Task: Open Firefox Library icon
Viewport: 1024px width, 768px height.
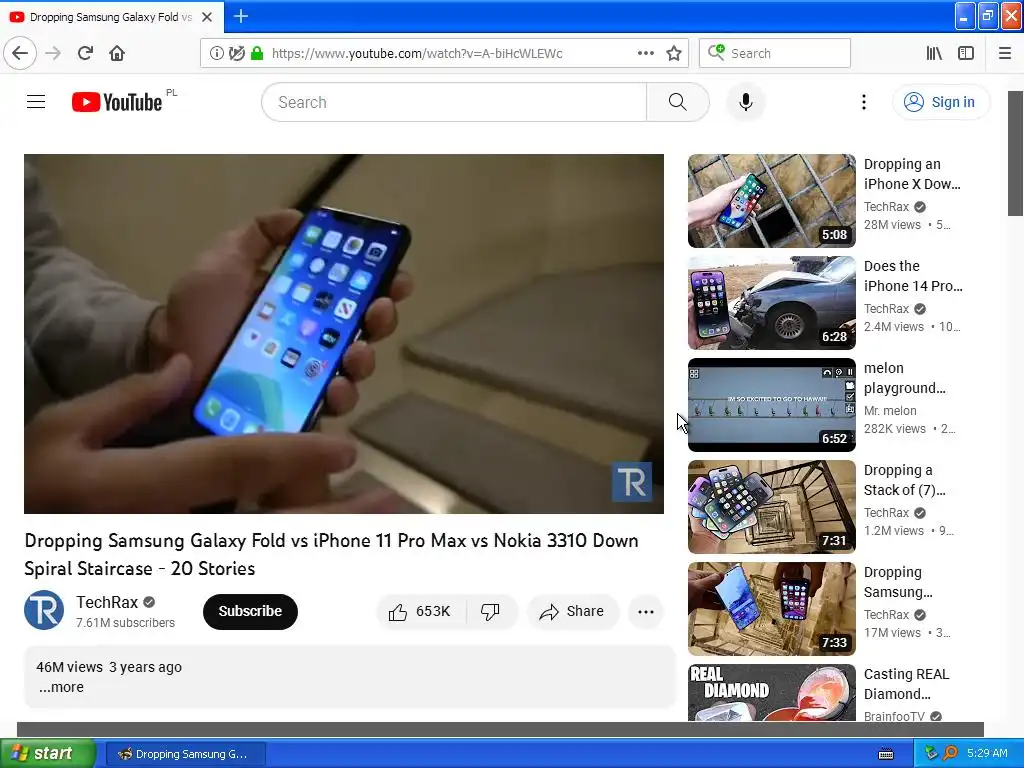Action: [934, 53]
